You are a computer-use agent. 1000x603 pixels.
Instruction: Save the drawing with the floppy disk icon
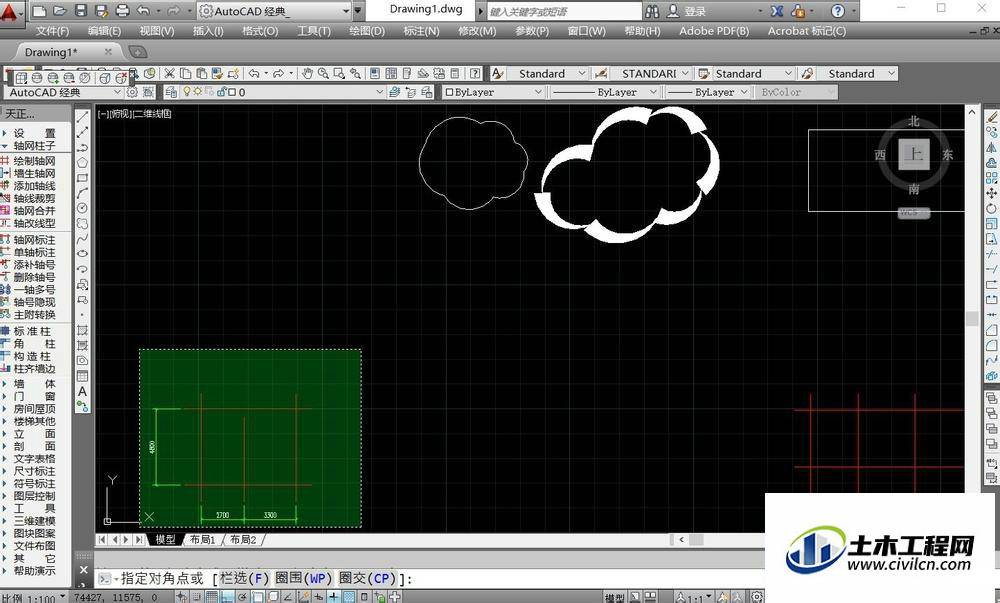[80, 11]
